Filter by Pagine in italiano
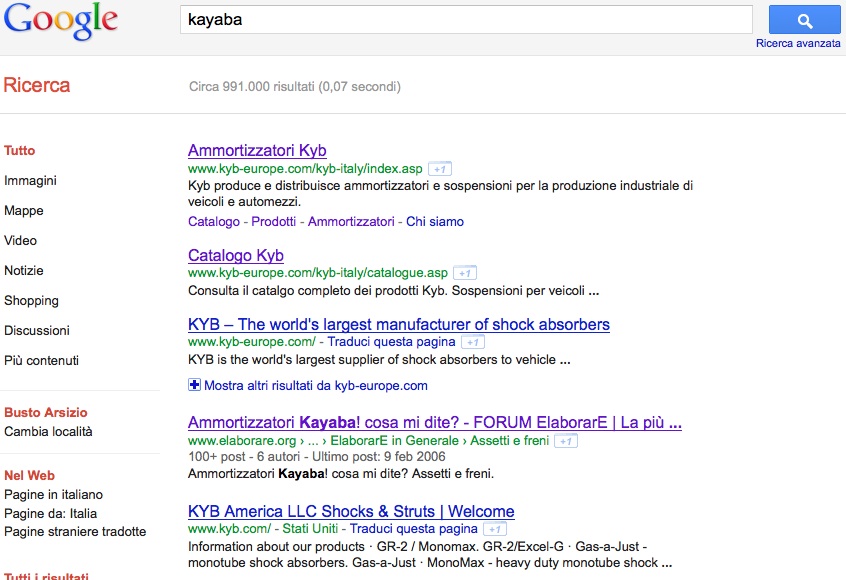846x580 pixels. (53, 494)
